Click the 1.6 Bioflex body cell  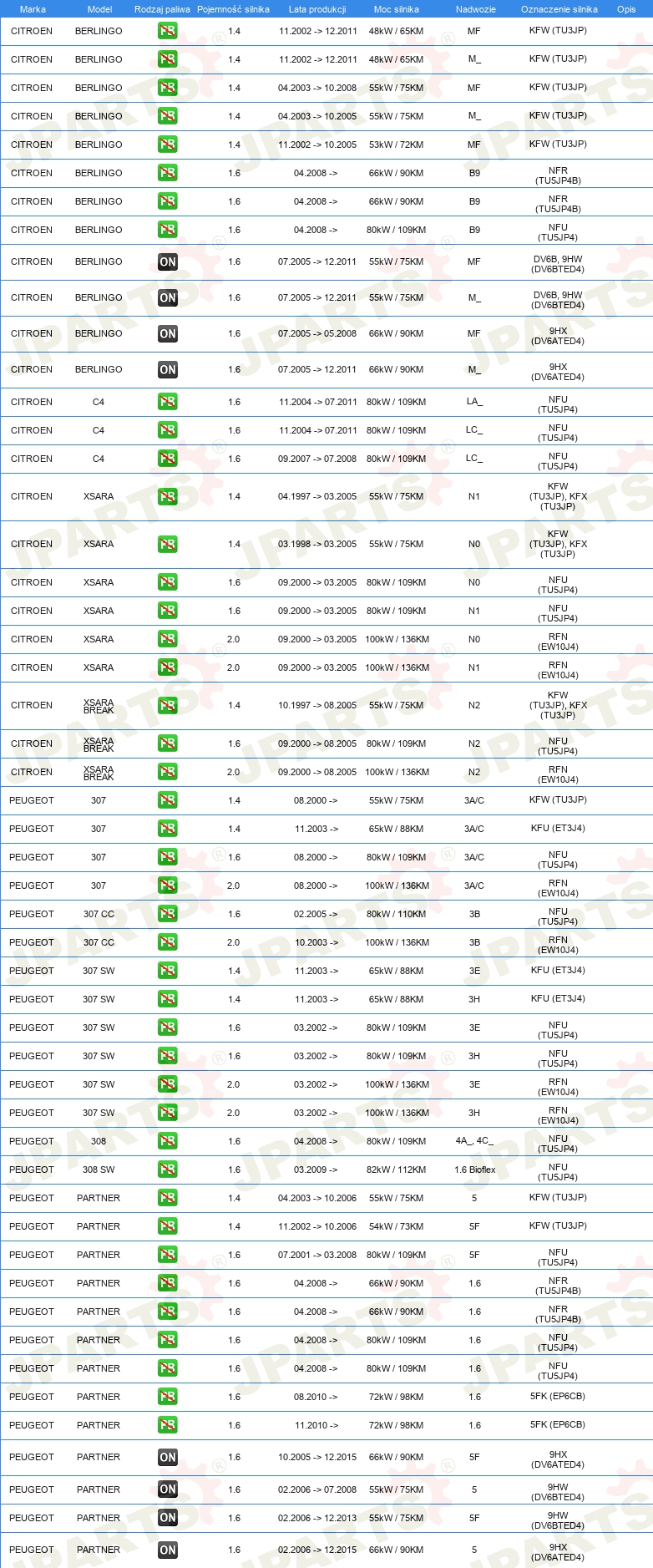tap(474, 1170)
